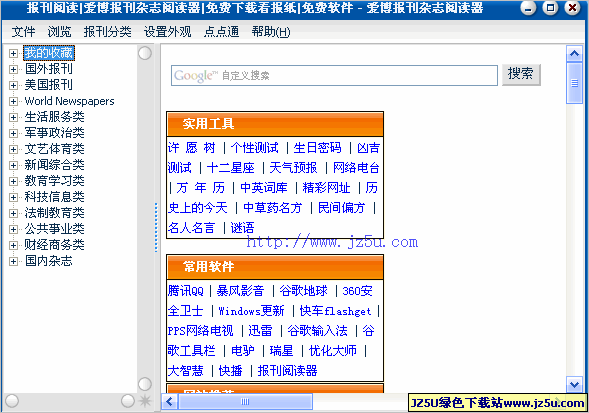Click the vertical scrollbar up arrow
589x413 pixels.
574,54
